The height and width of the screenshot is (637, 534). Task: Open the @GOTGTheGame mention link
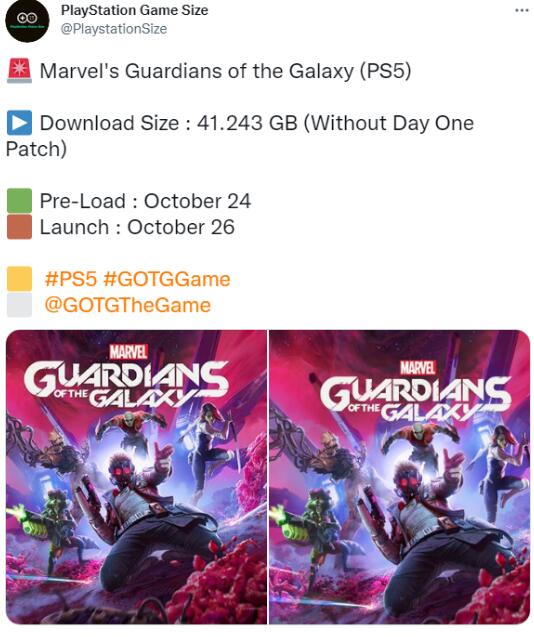[127, 305]
